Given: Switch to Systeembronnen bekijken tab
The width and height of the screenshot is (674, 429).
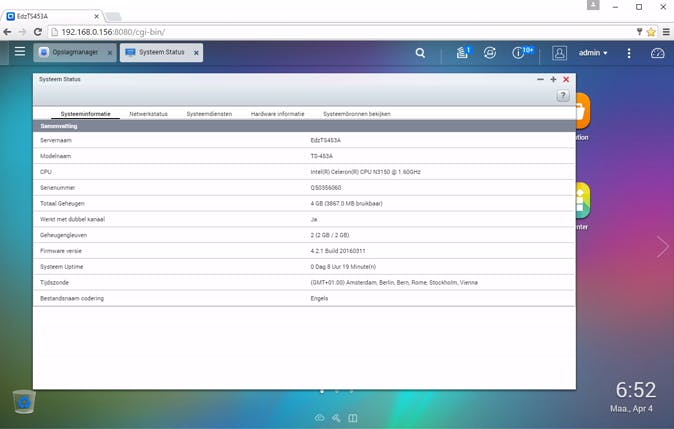Looking at the screenshot, I should (x=357, y=114).
